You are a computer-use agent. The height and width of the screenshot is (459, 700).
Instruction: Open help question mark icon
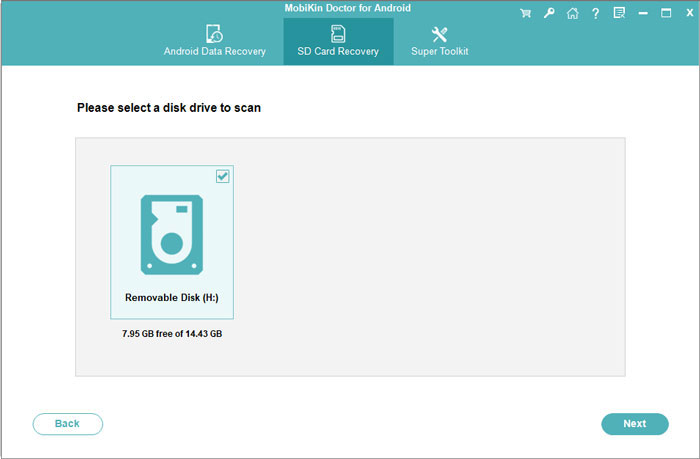tap(596, 13)
